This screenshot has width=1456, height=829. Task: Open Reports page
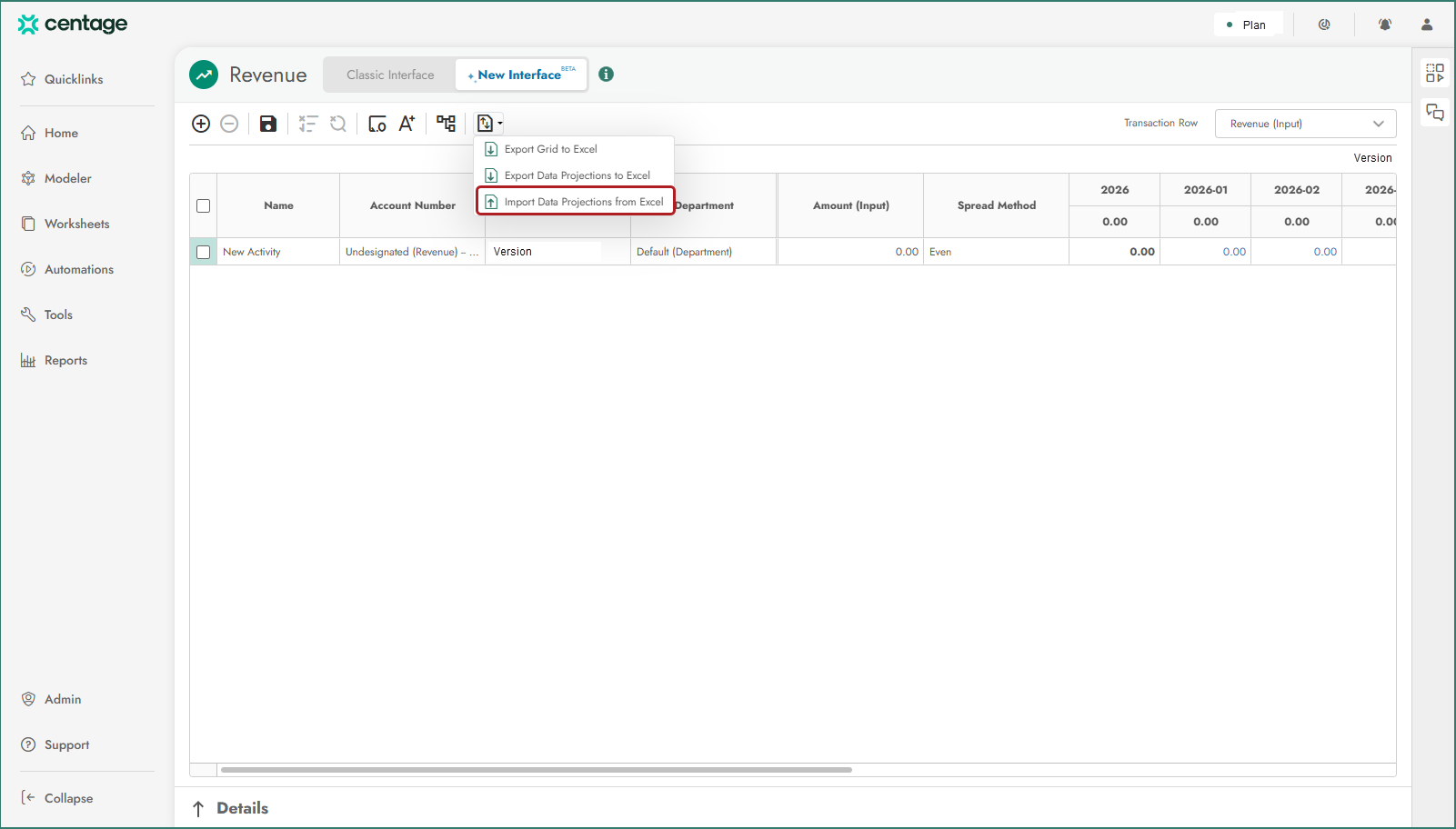point(65,360)
